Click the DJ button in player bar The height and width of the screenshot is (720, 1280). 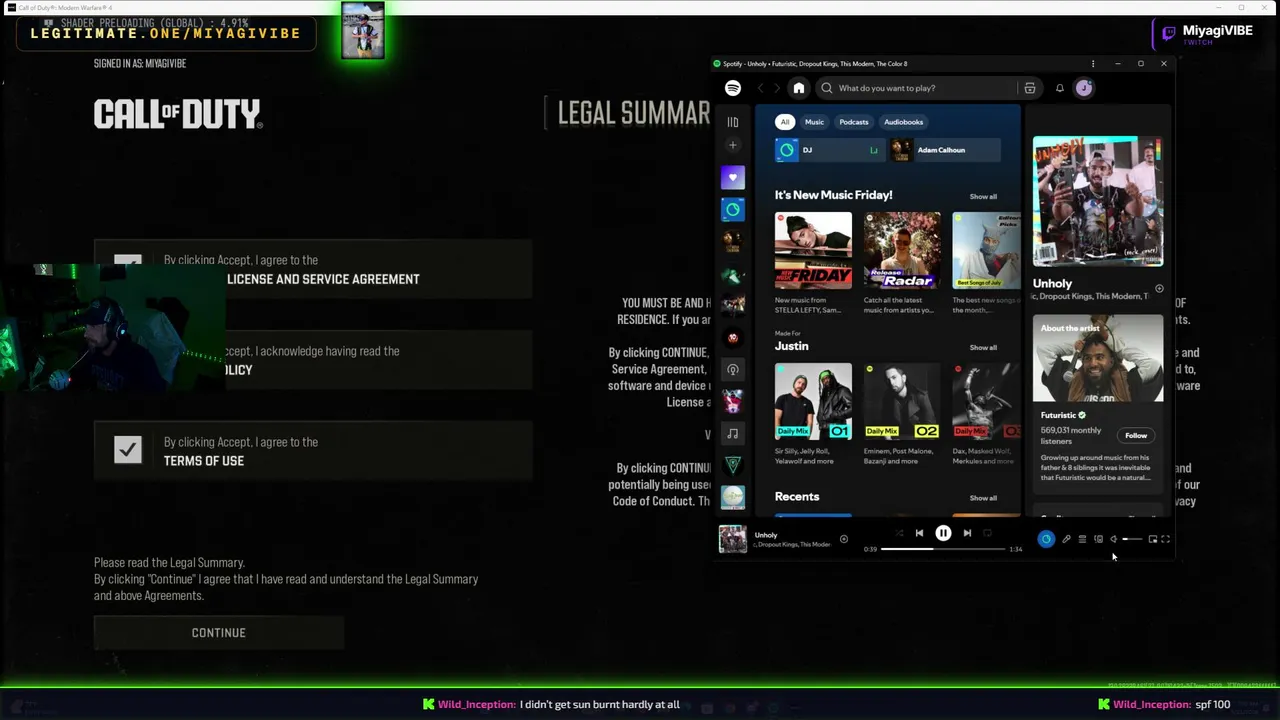pyautogui.click(x=1046, y=539)
